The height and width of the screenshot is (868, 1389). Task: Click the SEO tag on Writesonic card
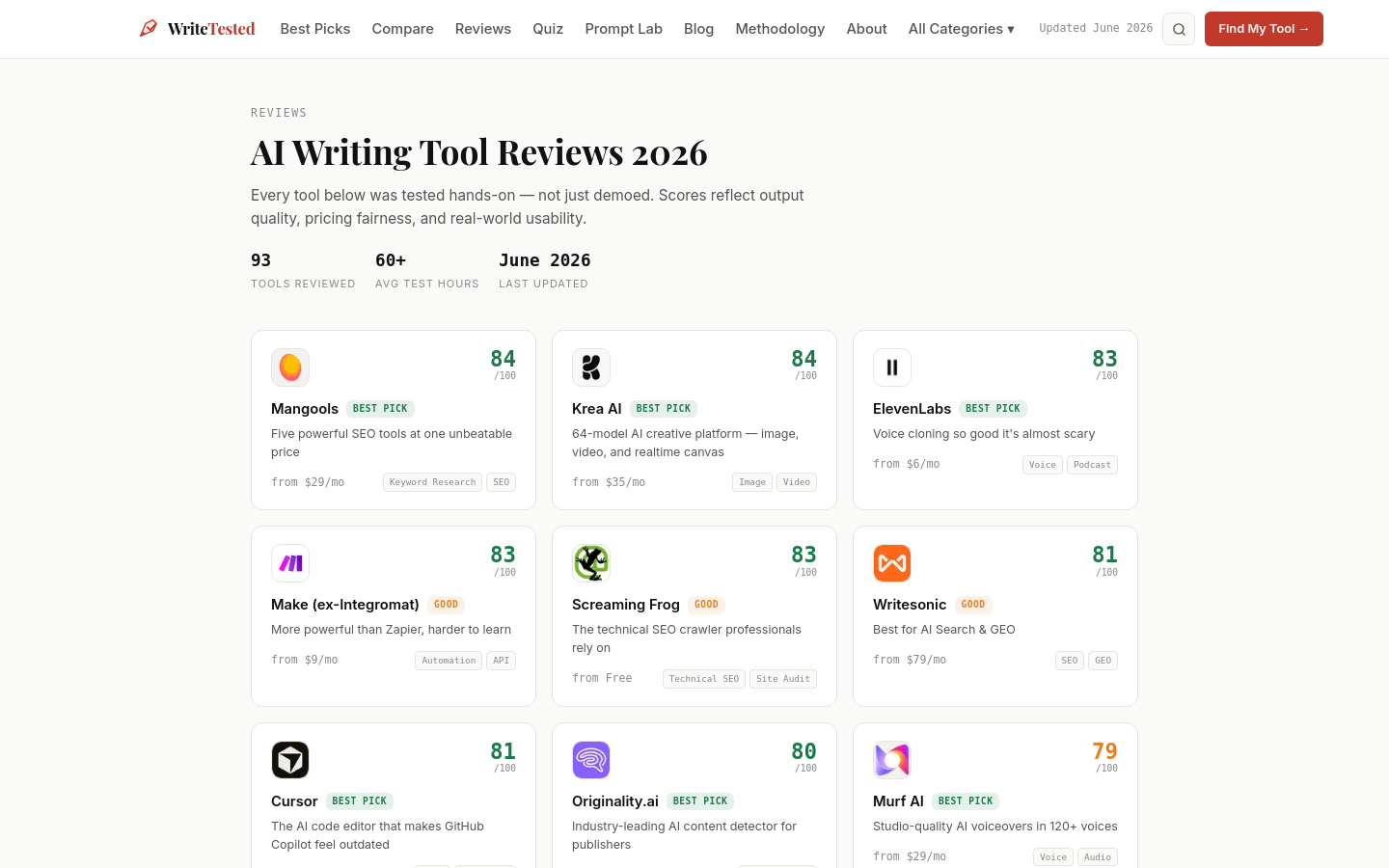point(1070,661)
